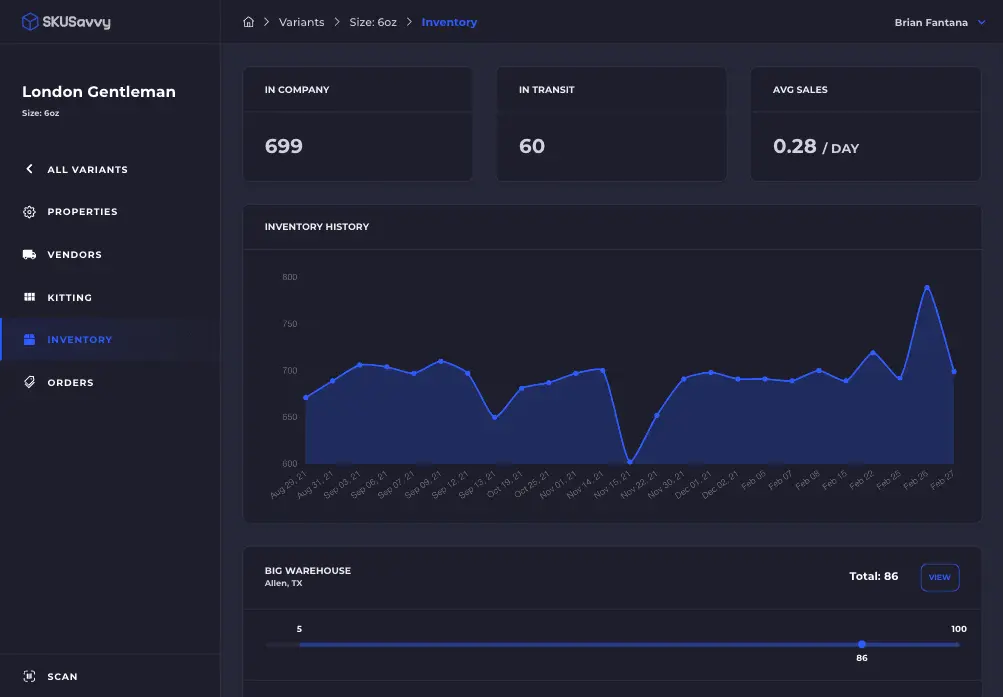Viewport: 1003px width, 697px height.
Task: Navigate to Size: 6oz breadcrumb link
Action: tap(373, 22)
